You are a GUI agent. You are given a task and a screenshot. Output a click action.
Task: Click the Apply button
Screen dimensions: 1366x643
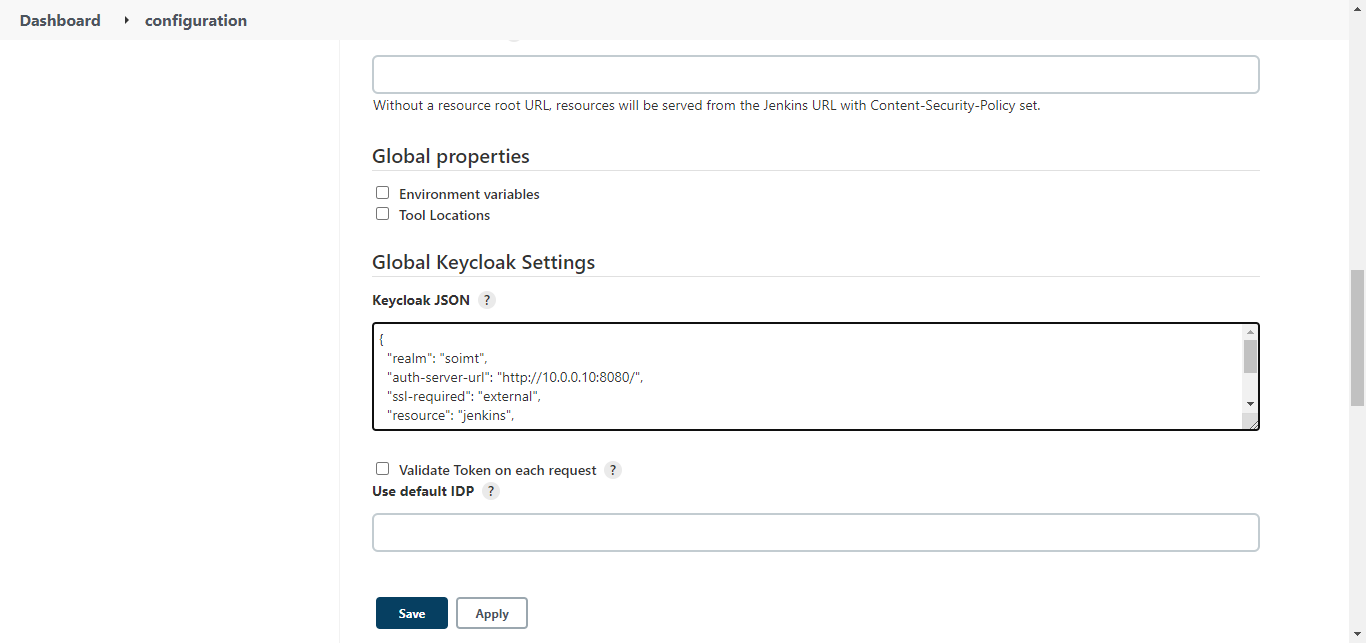coord(491,613)
